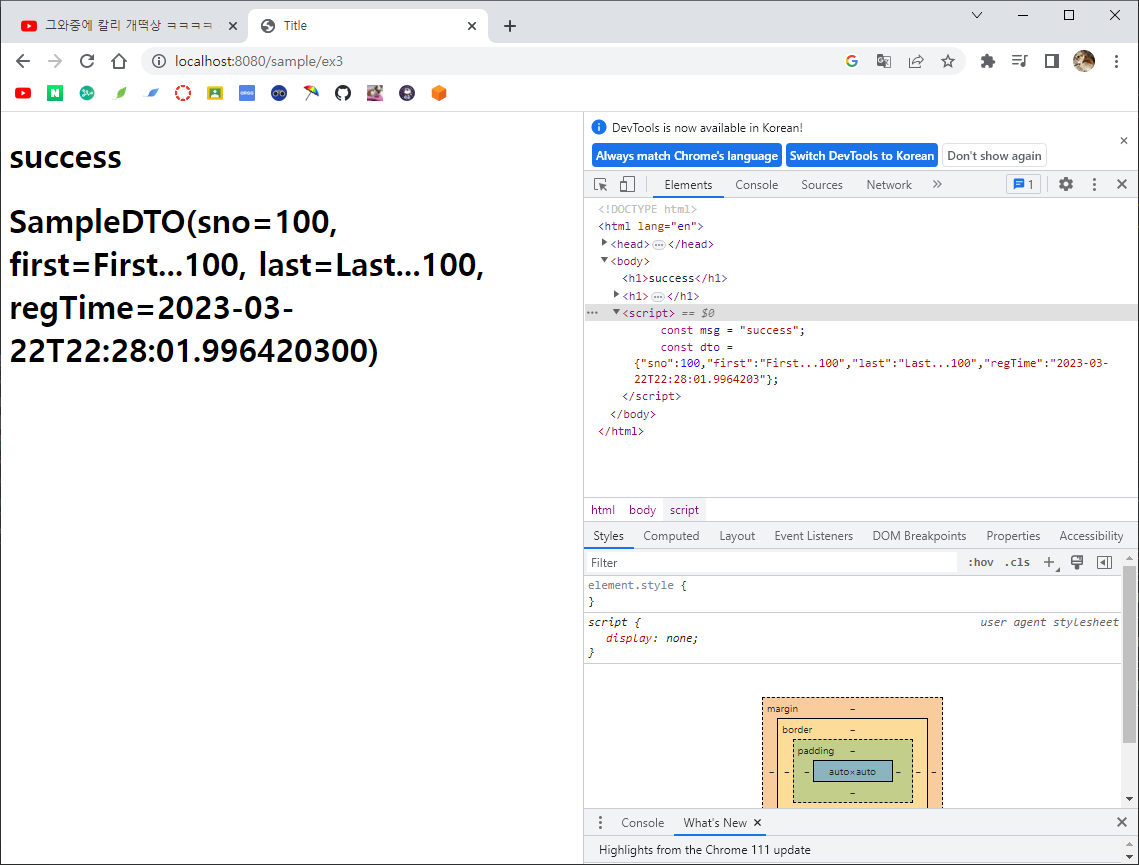The width and height of the screenshot is (1139, 865).
Task: Collapse the body element node
Action: tap(604, 260)
